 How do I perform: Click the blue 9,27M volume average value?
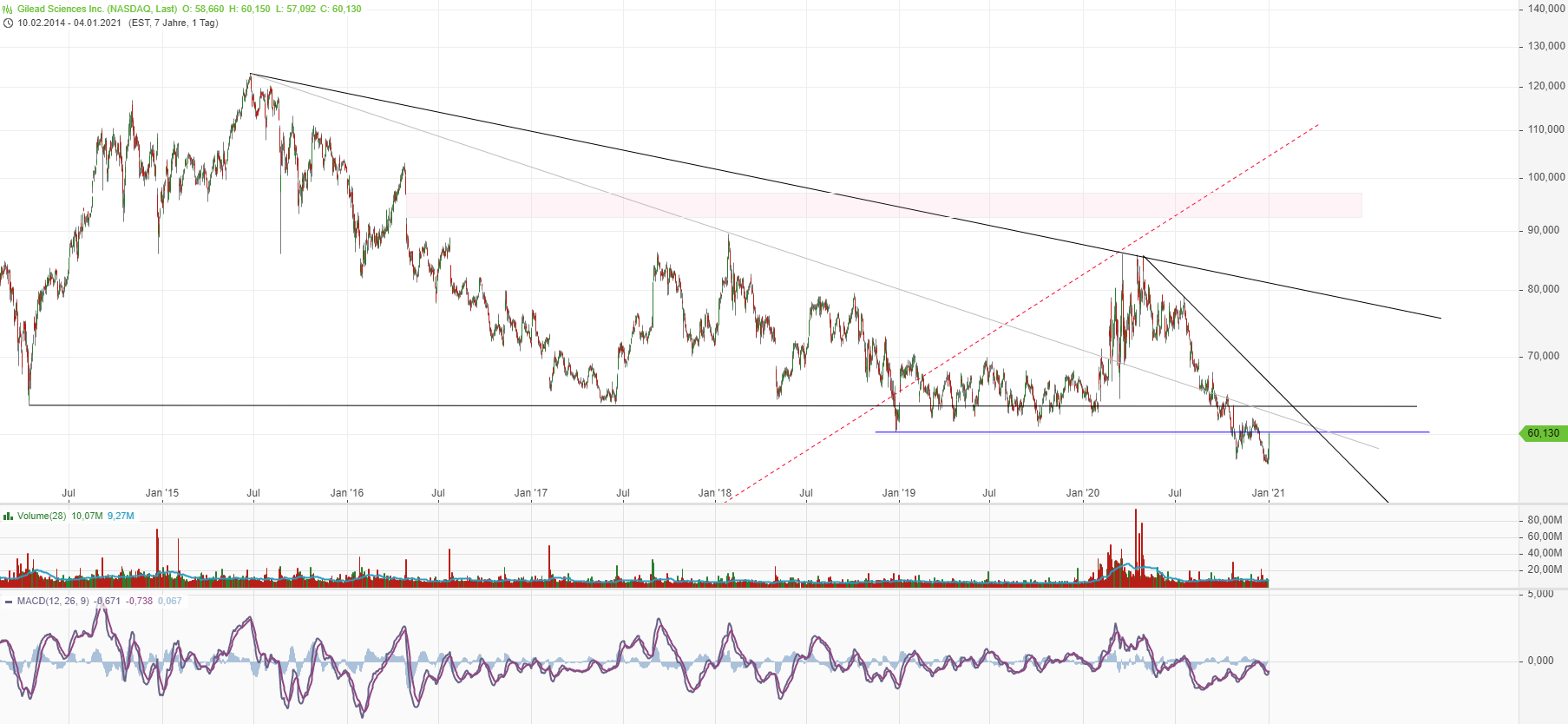(x=121, y=516)
